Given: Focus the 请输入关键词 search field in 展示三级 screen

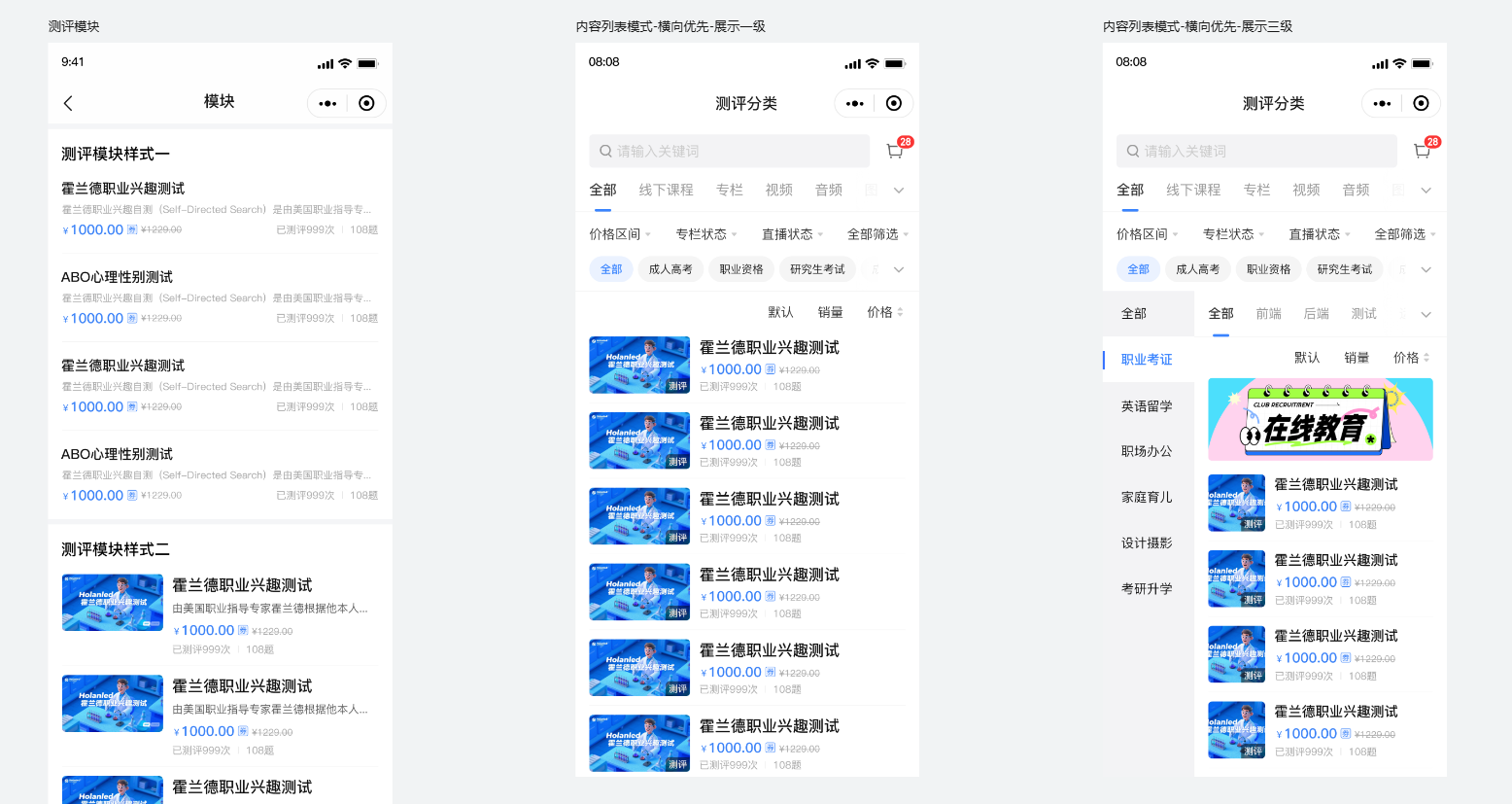Looking at the screenshot, I should coord(1256,151).
